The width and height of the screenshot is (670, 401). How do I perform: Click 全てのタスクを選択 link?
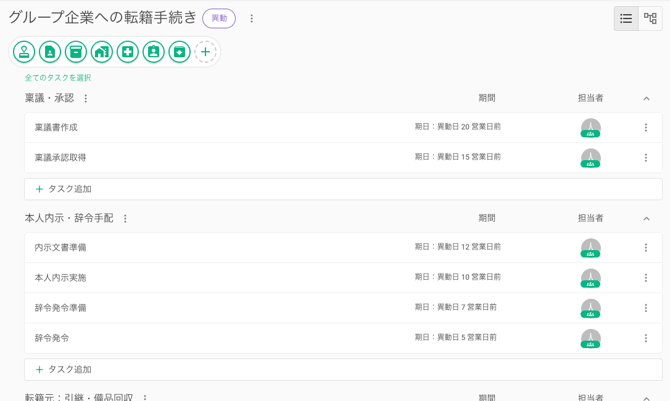coord(58,78)
